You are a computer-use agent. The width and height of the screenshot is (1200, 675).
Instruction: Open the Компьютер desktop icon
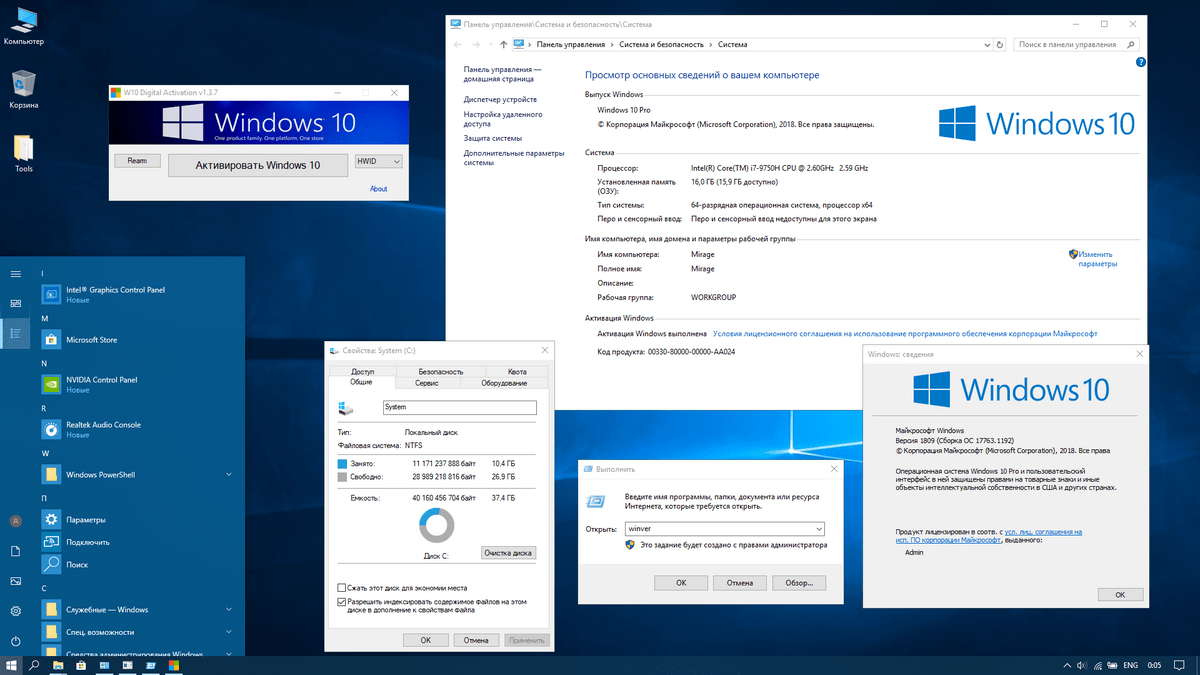point(24,25)
